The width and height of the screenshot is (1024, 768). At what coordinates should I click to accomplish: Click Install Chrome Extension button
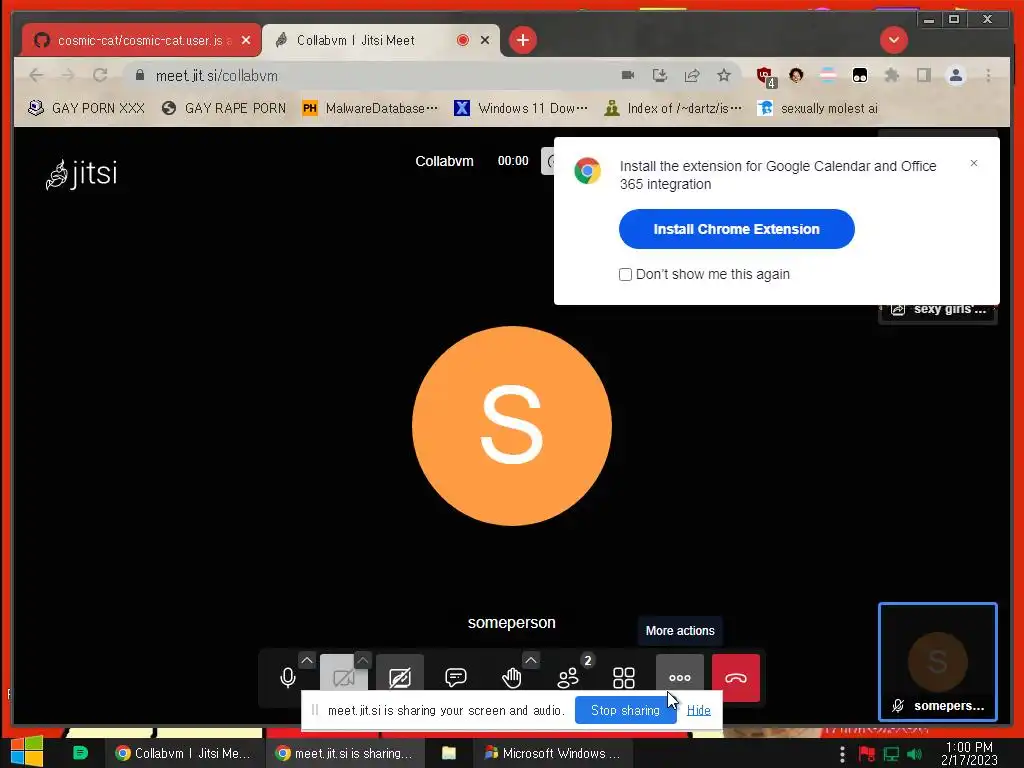(737, 229)
